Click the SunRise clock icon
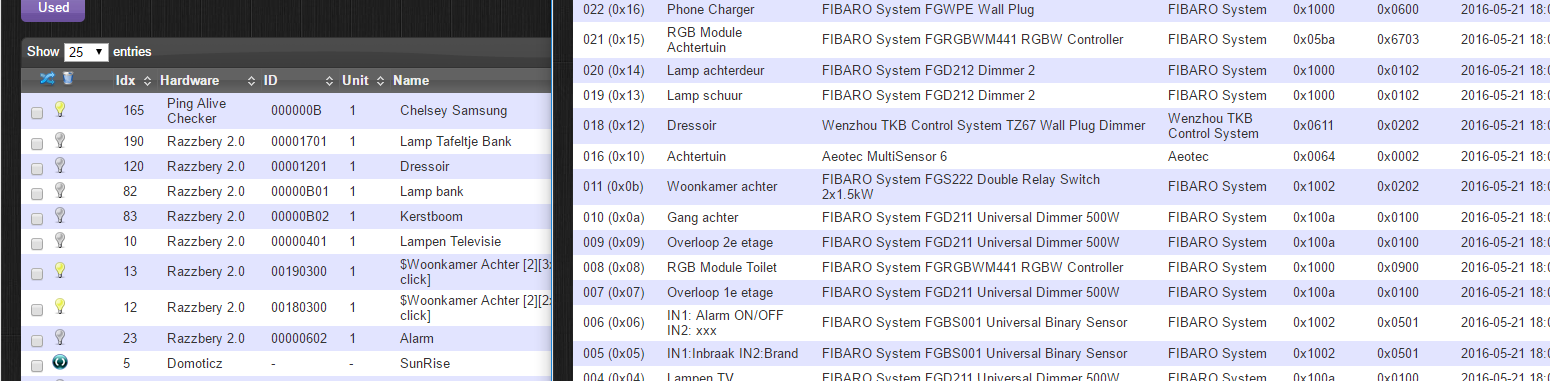Viewport: 1550px width, 381px height. coord(59,363)
